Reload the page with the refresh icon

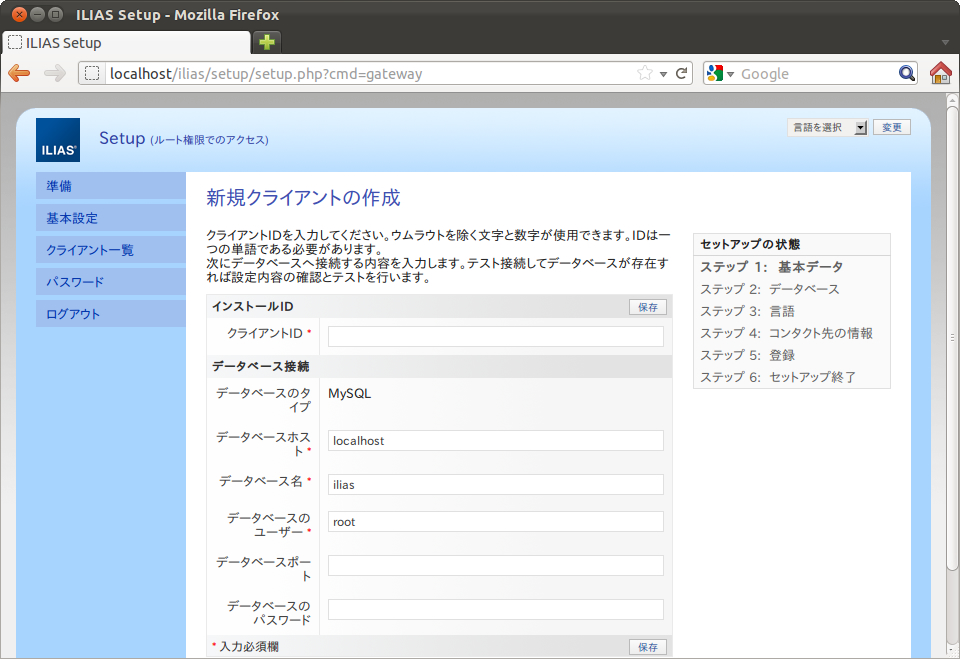(682, 73)
